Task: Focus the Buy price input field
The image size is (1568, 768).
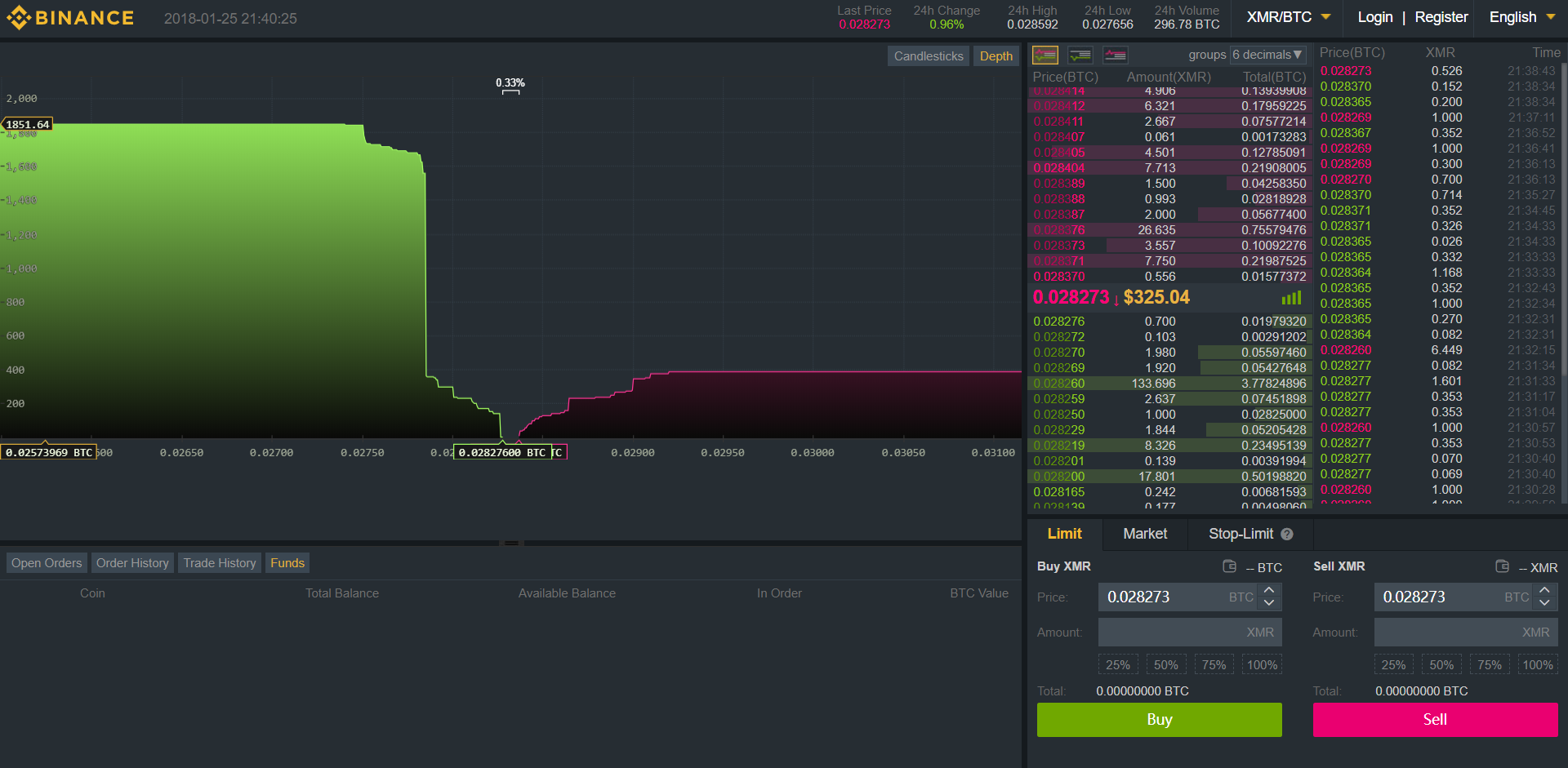Action: 1178,597
